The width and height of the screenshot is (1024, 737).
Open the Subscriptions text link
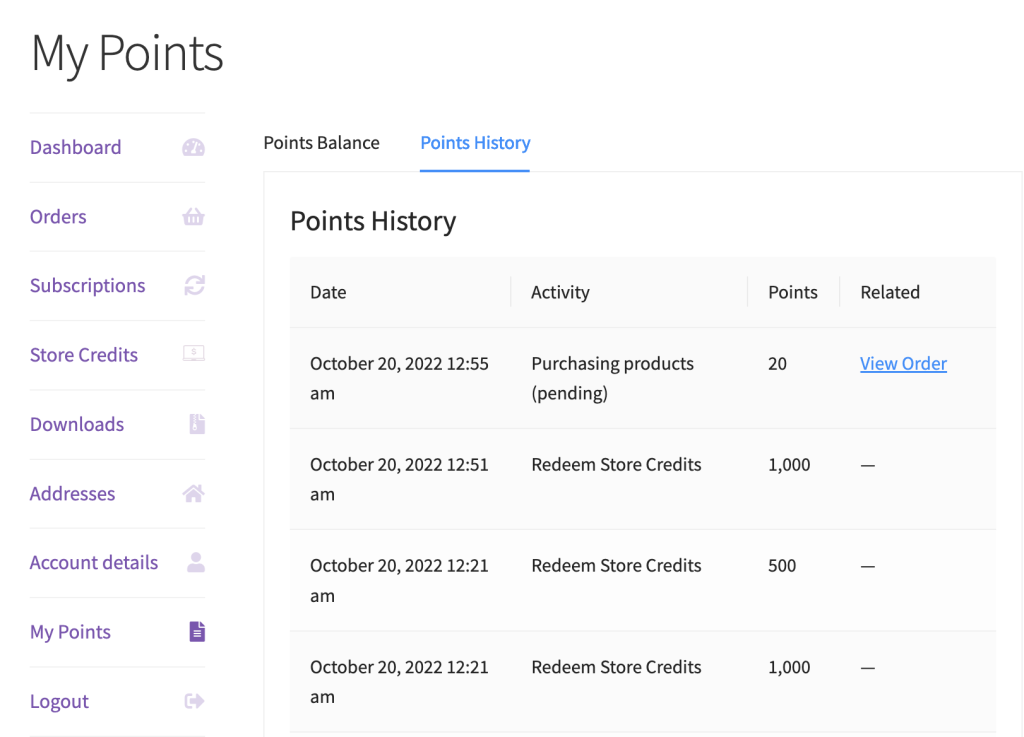[87, 286]
